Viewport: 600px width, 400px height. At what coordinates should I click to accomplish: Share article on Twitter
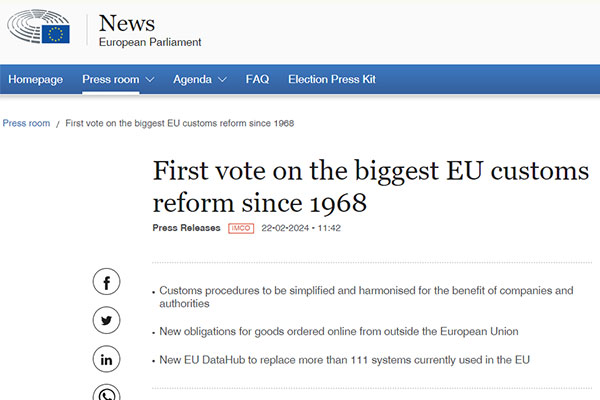106,320
